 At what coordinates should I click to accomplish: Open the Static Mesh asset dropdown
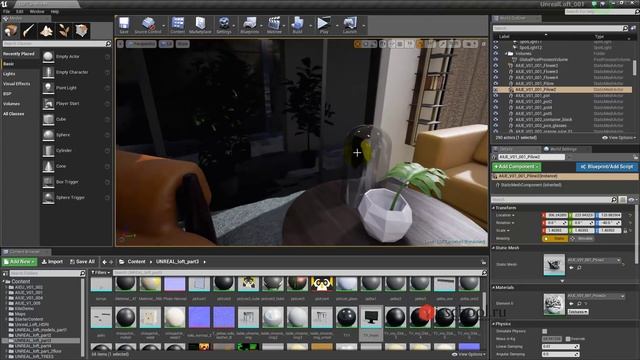click(594, 260)
